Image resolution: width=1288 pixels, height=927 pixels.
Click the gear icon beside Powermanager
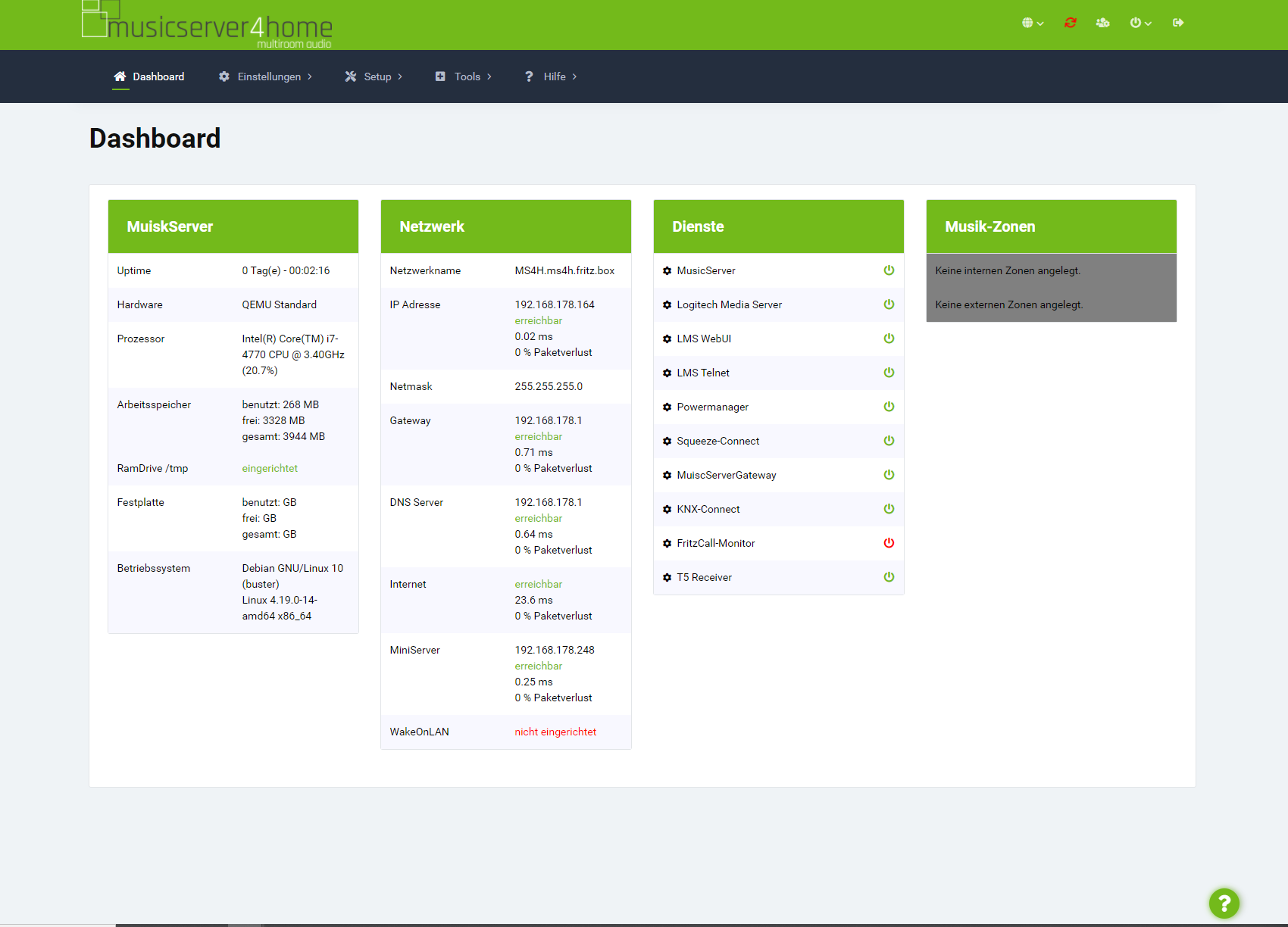point(667,407)
